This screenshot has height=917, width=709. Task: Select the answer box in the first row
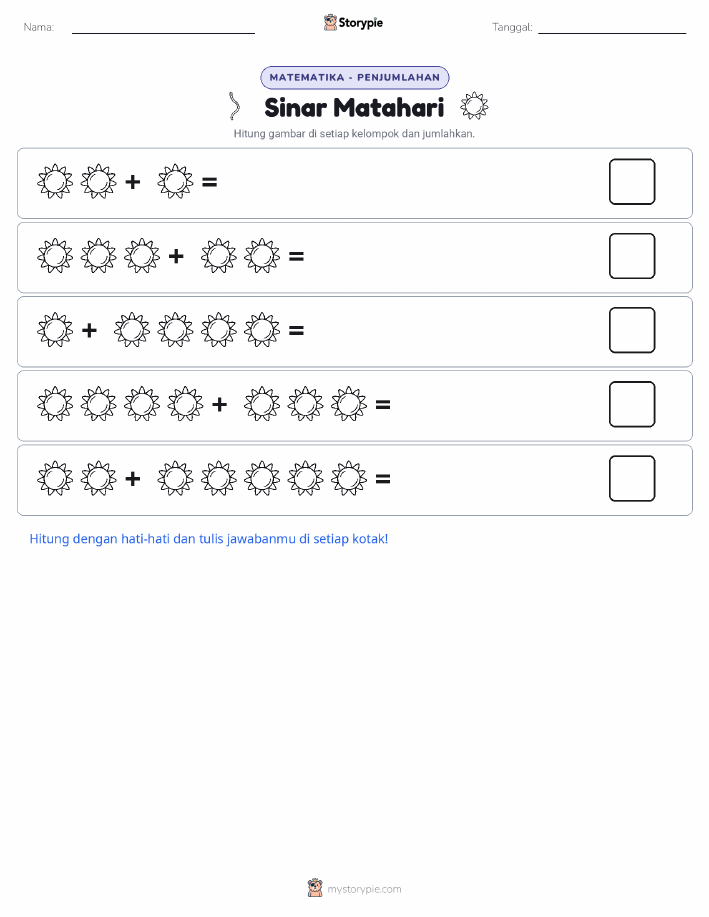click(632, 182)
